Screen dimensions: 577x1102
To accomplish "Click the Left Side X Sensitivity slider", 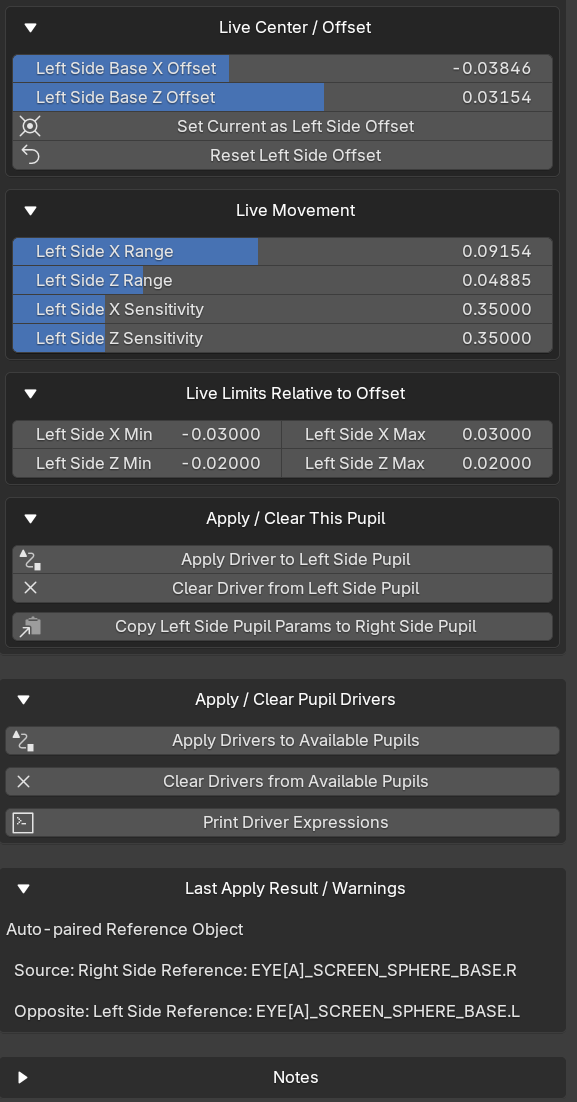I will click(283, 309).
